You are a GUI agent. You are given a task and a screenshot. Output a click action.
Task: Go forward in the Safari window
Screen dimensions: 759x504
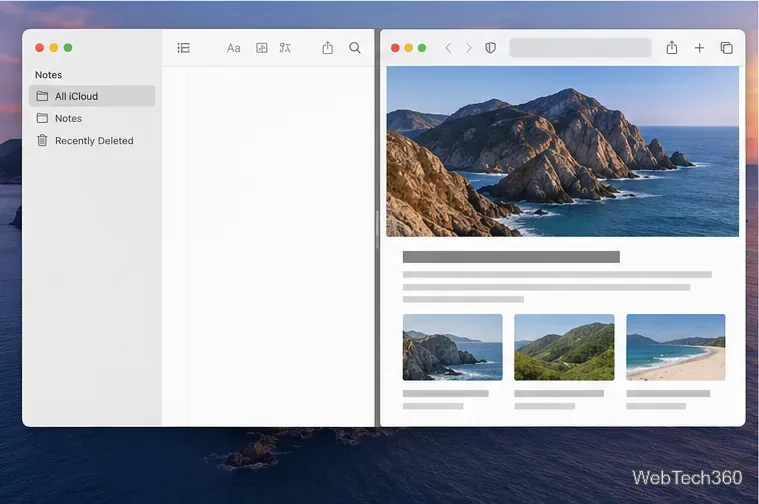pyautogui.click(x=468, y=48)
